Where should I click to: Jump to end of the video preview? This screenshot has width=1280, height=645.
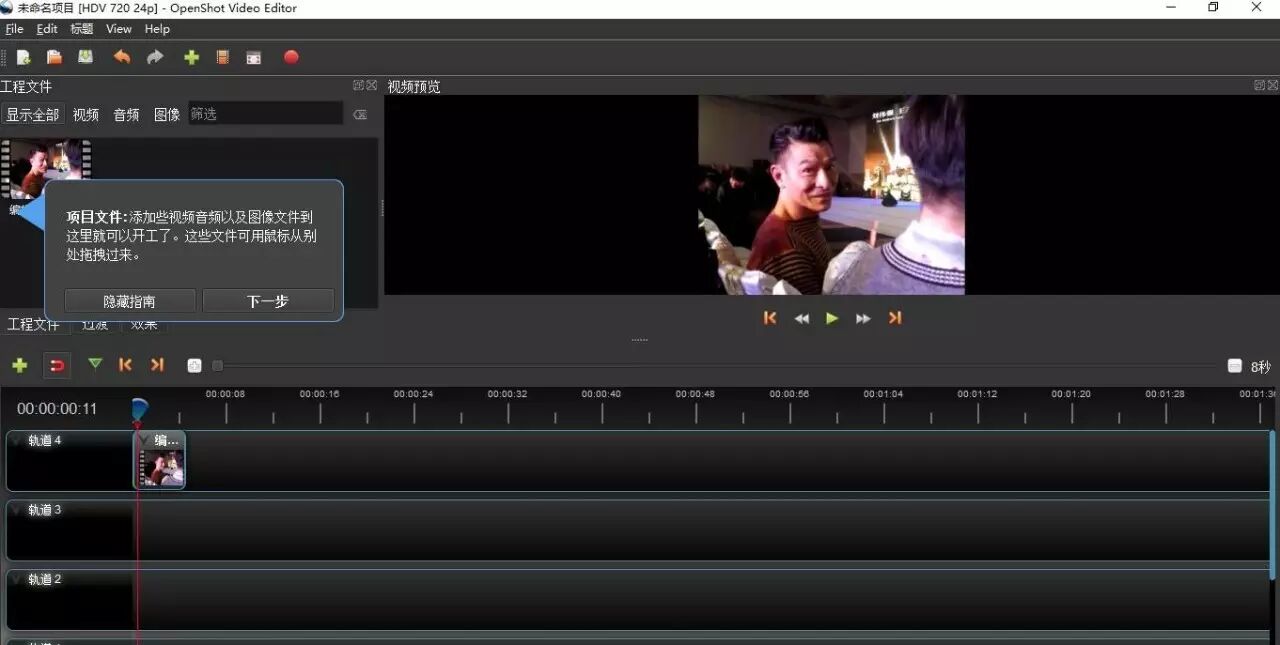tap(895, 318)
